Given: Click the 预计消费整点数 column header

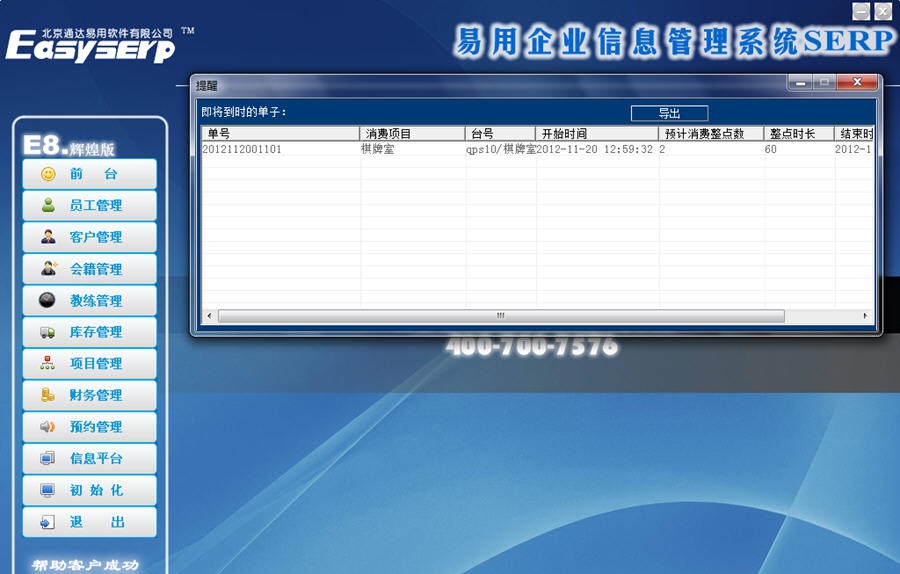Looking at the screenshot, I should tap(711, 134).
